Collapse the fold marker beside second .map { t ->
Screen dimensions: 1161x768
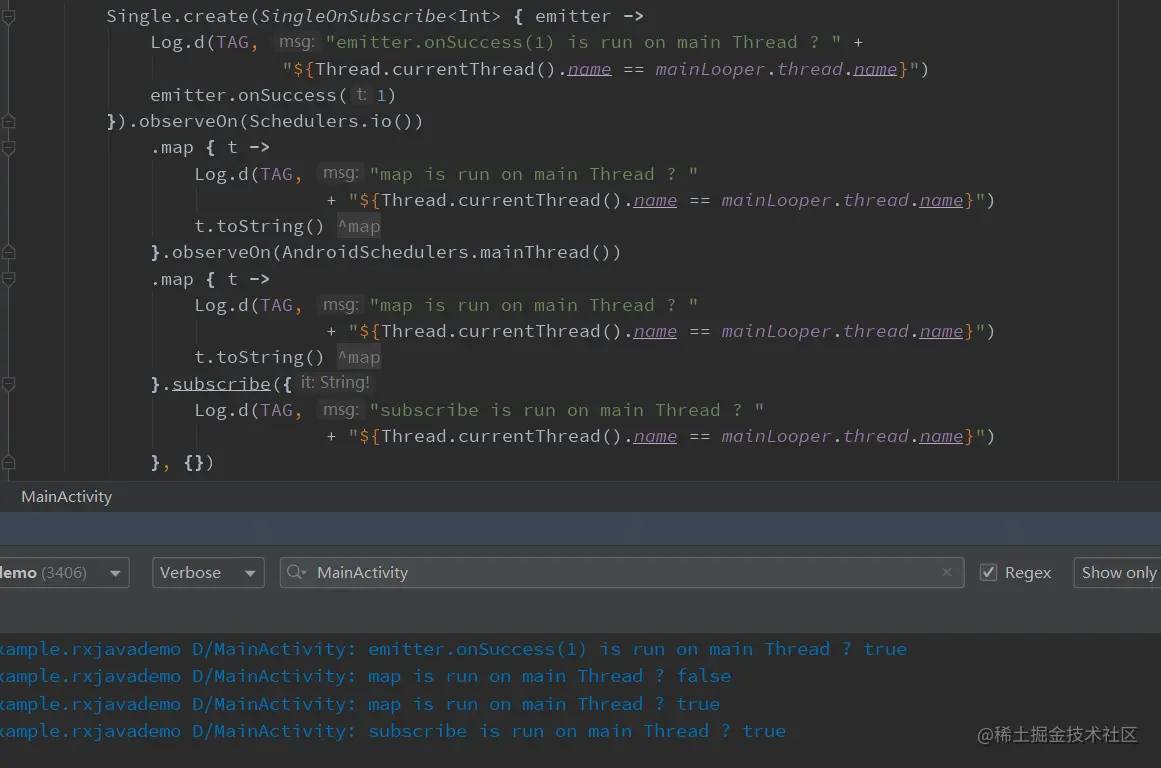(x=8, y=279)
